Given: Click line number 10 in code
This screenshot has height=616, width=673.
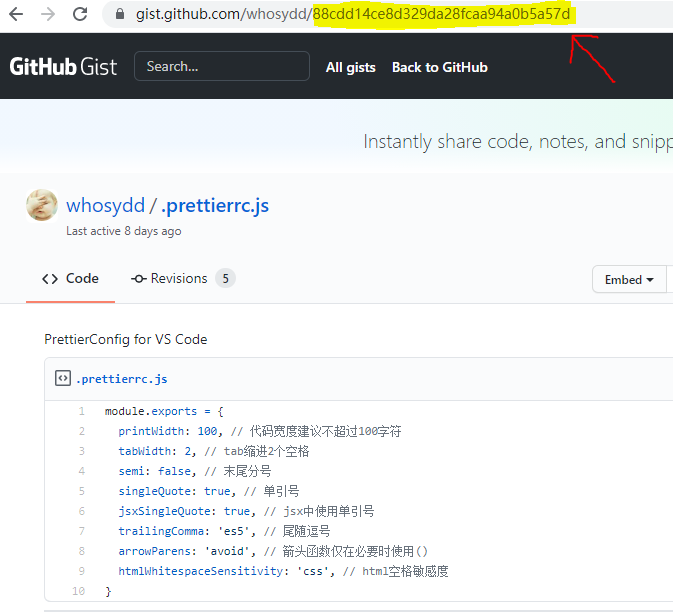Looking at the screenshot, I should coord(79,591).
